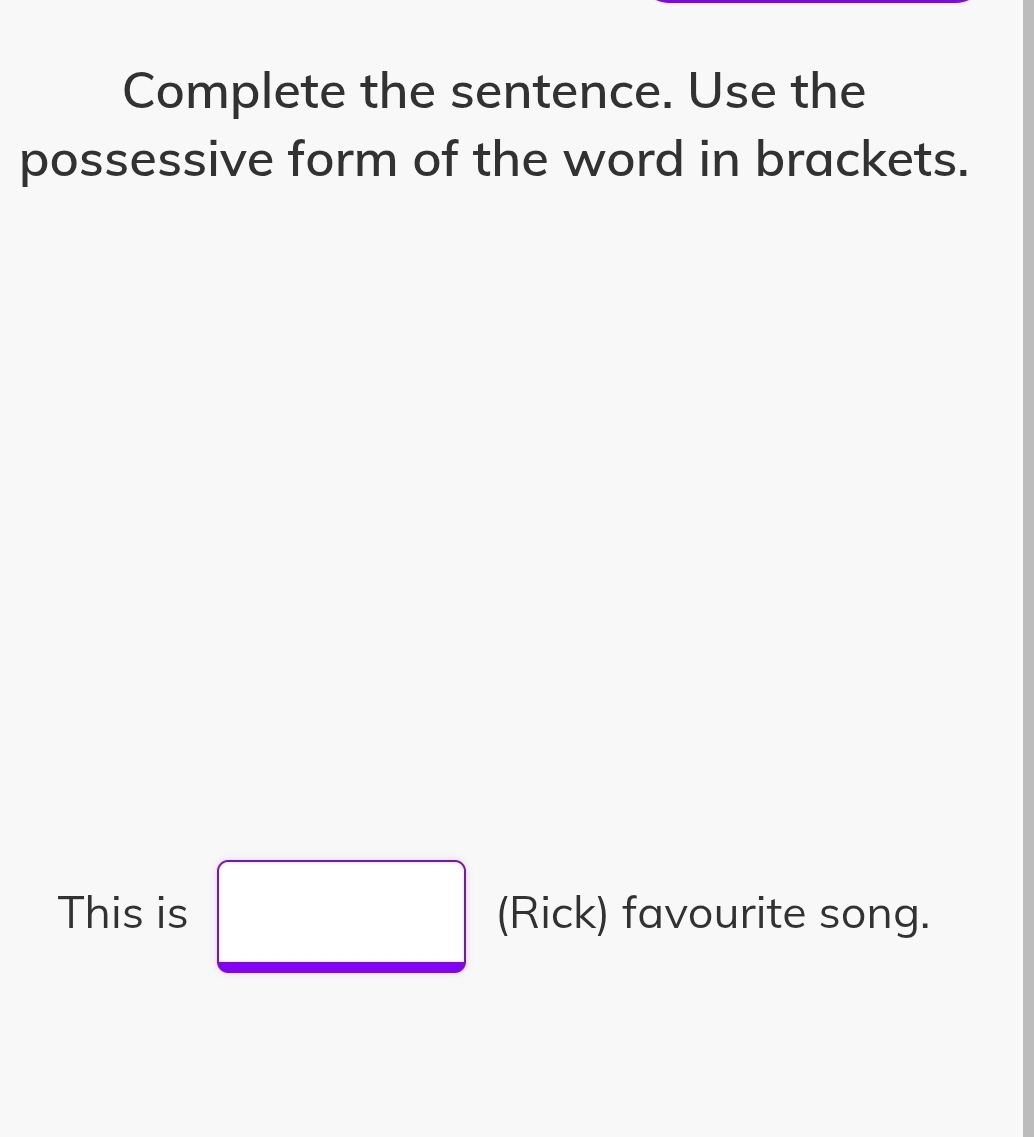Screen dimensions: 1034x1137
Task: Click the blank answer input box
Action: click(341, 912)
